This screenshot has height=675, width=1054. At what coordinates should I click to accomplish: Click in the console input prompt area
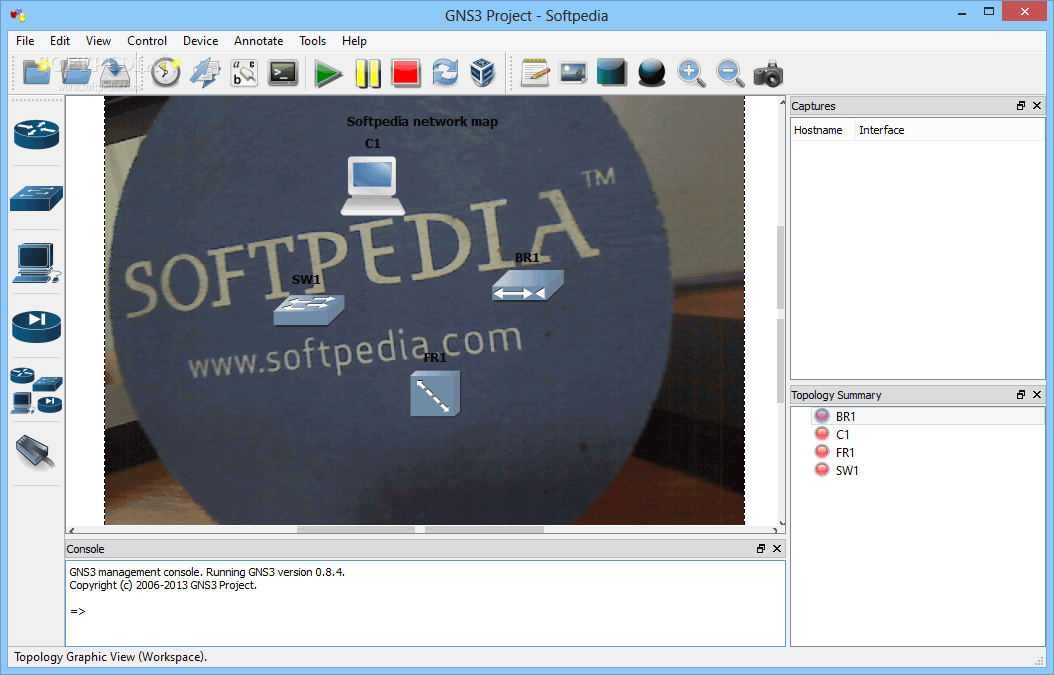click(x=425, y=611)
